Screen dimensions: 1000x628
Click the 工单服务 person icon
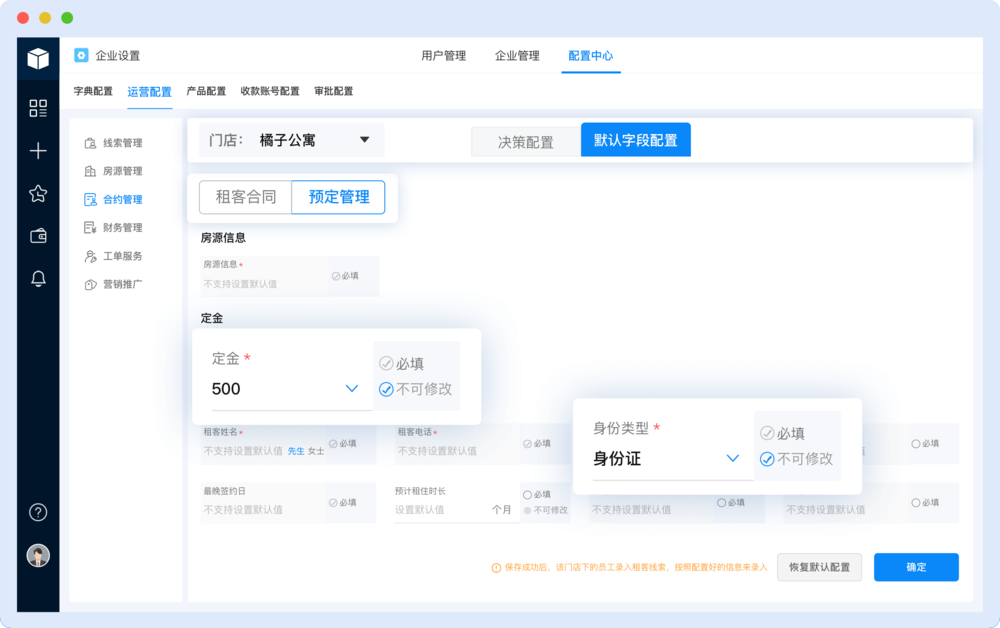click(90, 256)
